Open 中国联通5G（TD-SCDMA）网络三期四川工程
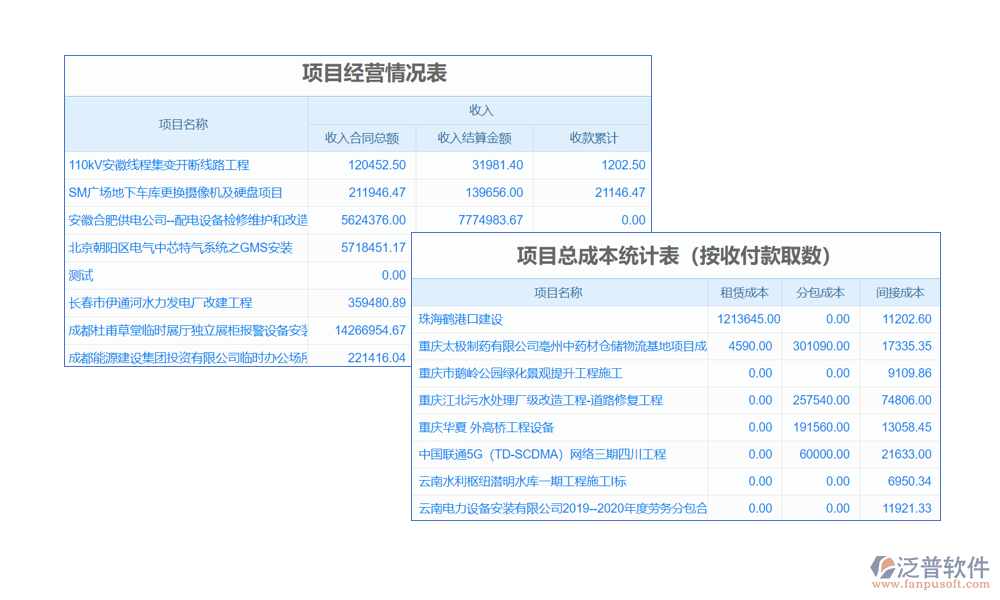Screen dimensions: 1000x600 pyautogui.click(x=542, y=454)
